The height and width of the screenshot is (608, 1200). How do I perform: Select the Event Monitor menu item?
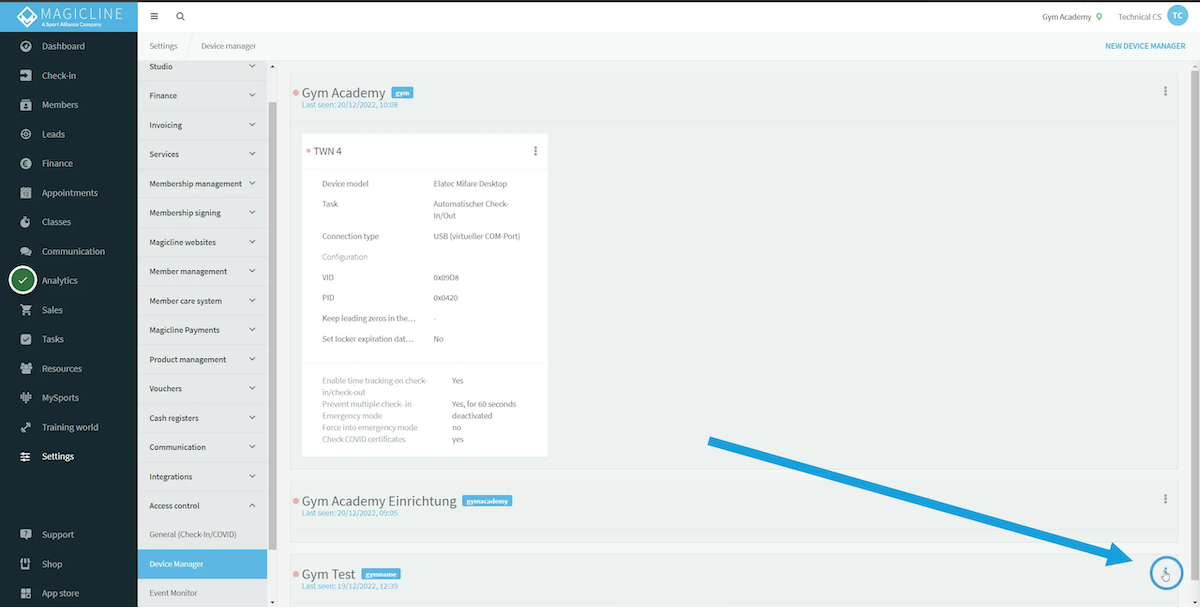click(x=173, y=593)
